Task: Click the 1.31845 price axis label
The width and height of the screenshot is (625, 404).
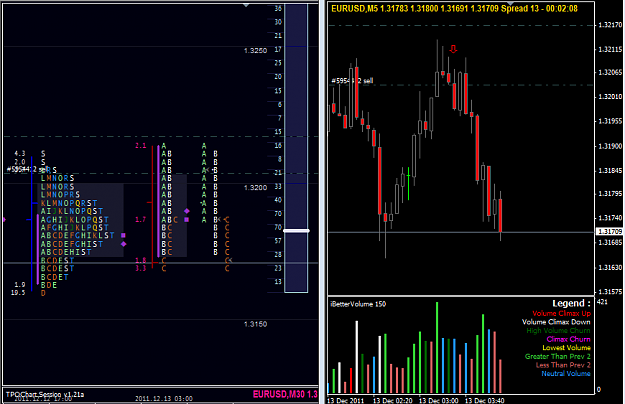Action: point(610,171)
